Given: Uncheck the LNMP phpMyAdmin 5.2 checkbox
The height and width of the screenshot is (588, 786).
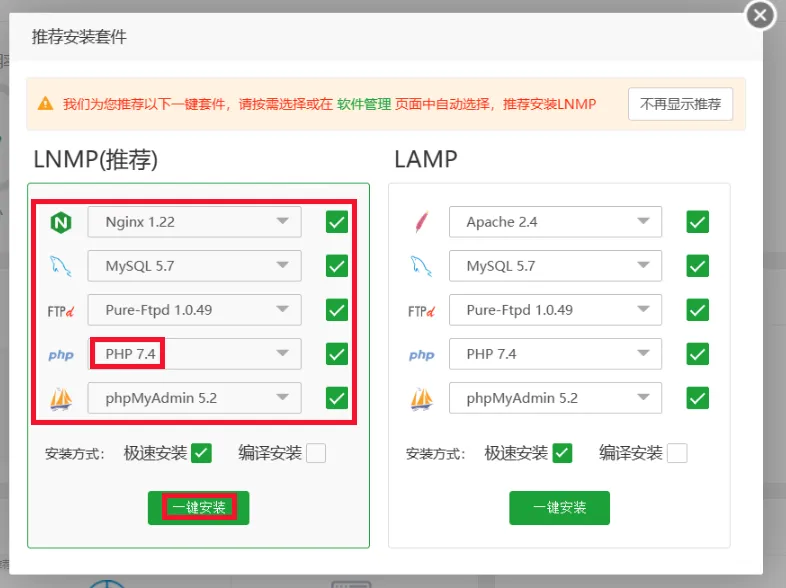Looking at the screenshot, I should (337, 398).
